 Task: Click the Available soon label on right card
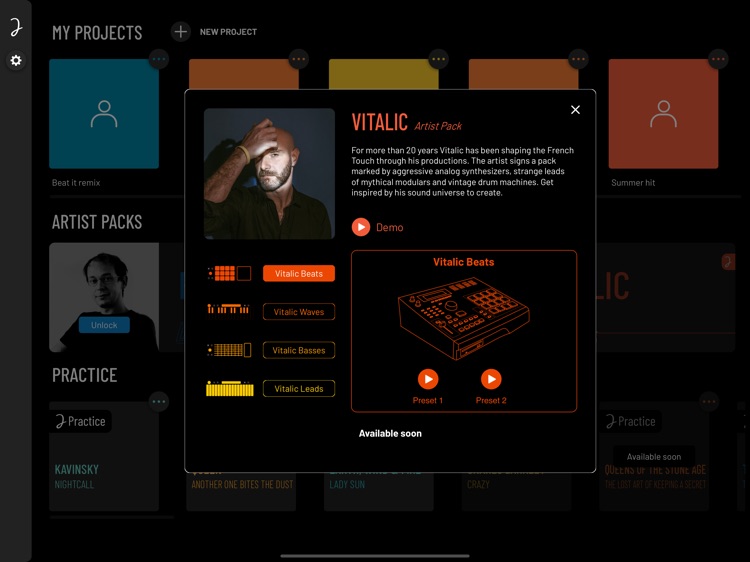[654, 457]
